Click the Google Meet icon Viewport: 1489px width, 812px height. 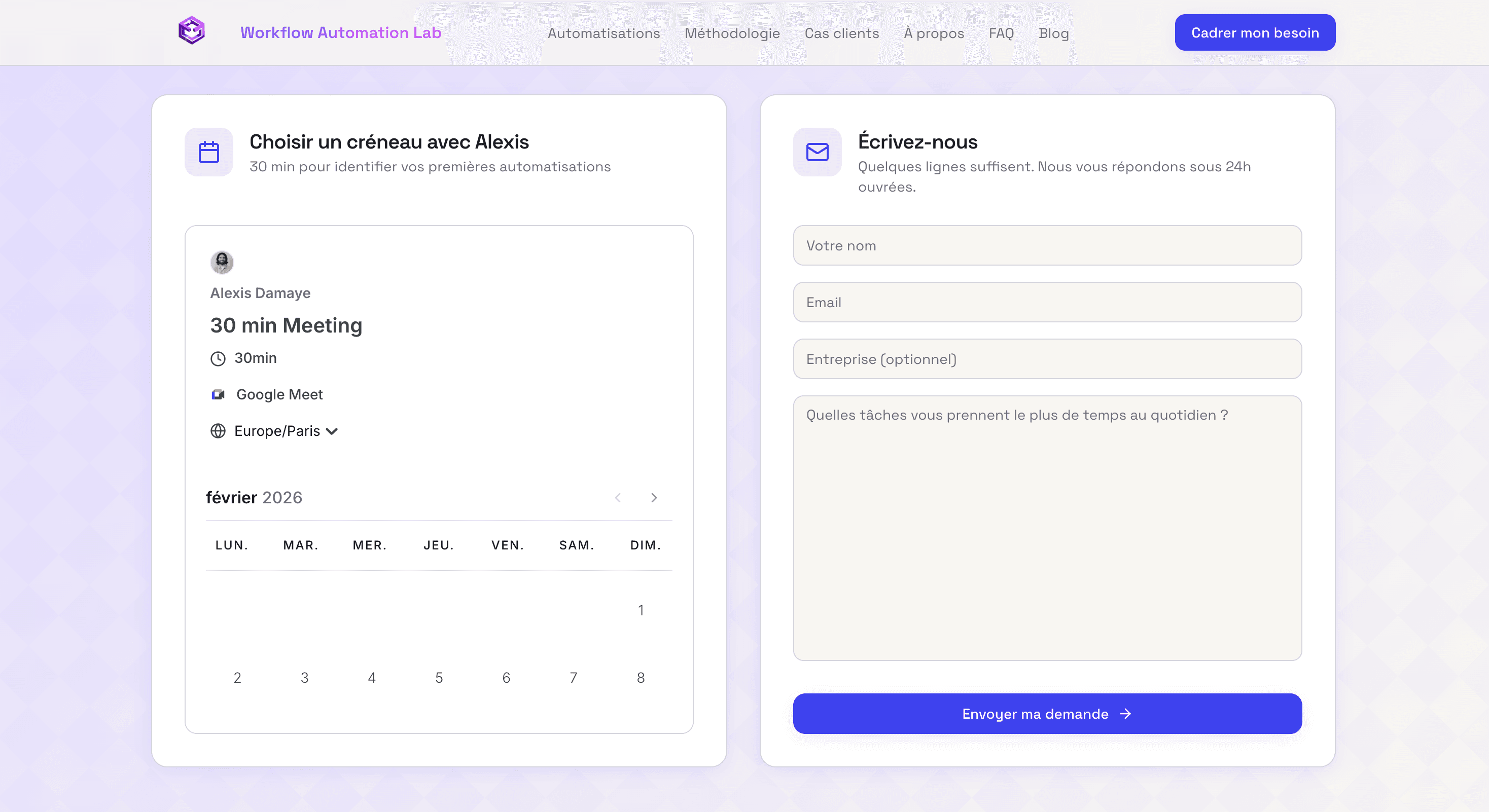218,394
